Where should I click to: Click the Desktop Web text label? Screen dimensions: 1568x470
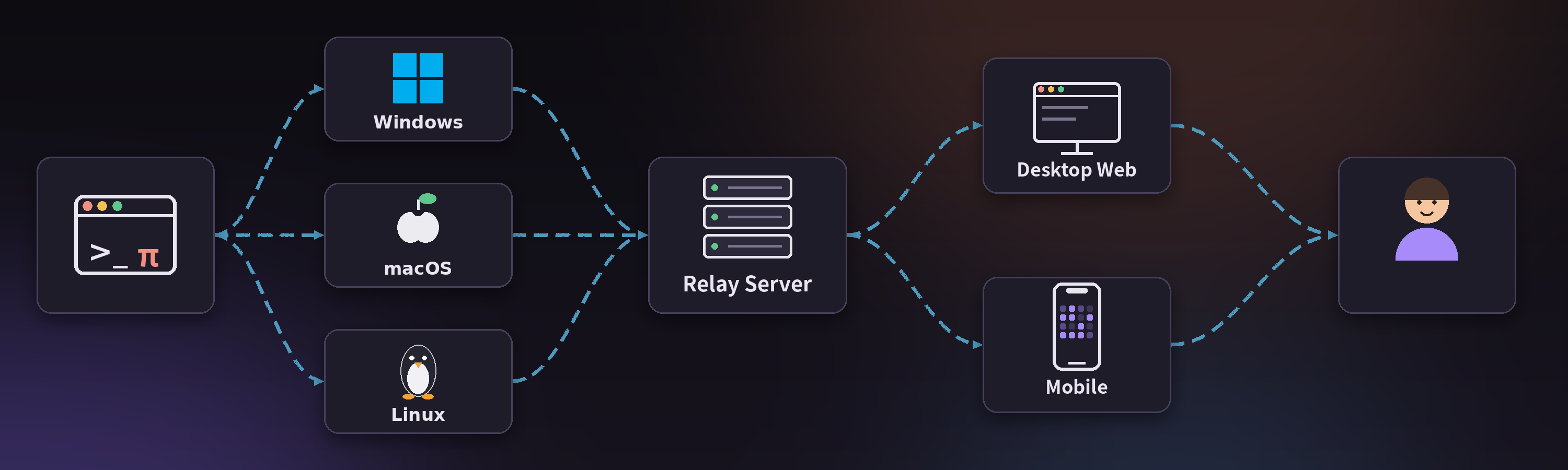tap(1076, 170)
